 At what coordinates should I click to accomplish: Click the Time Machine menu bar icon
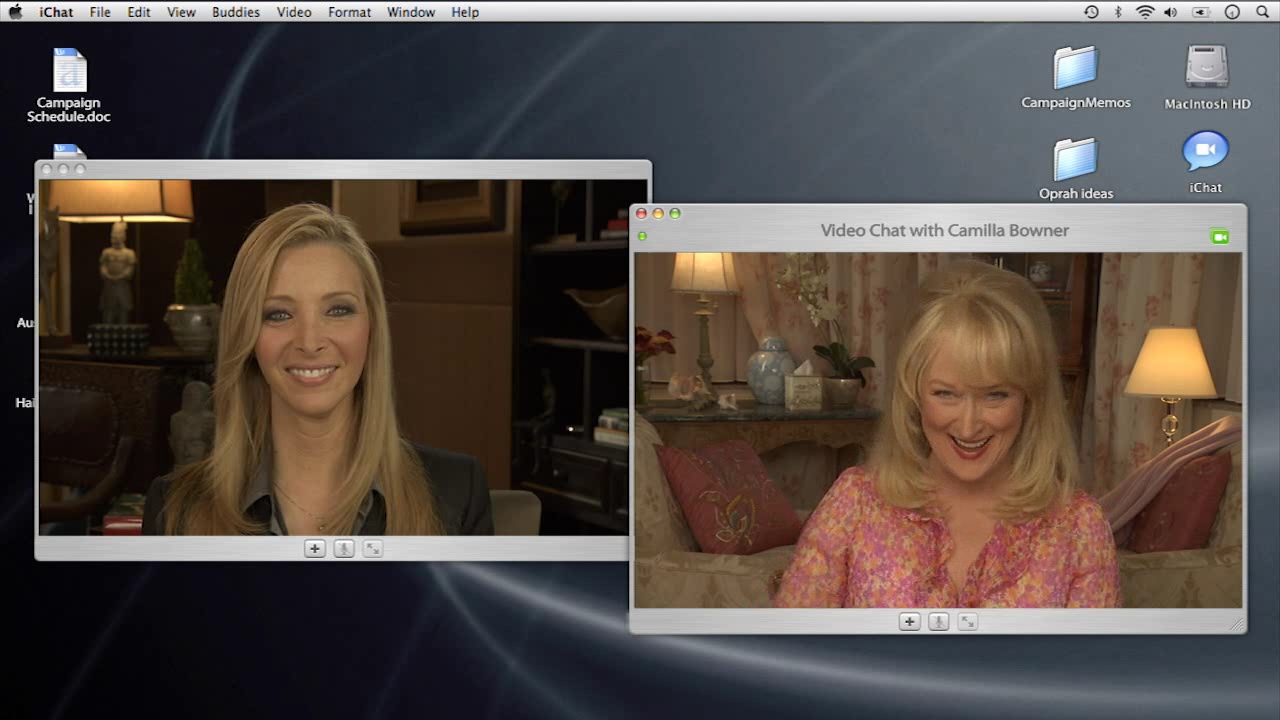click(1091, 12)
